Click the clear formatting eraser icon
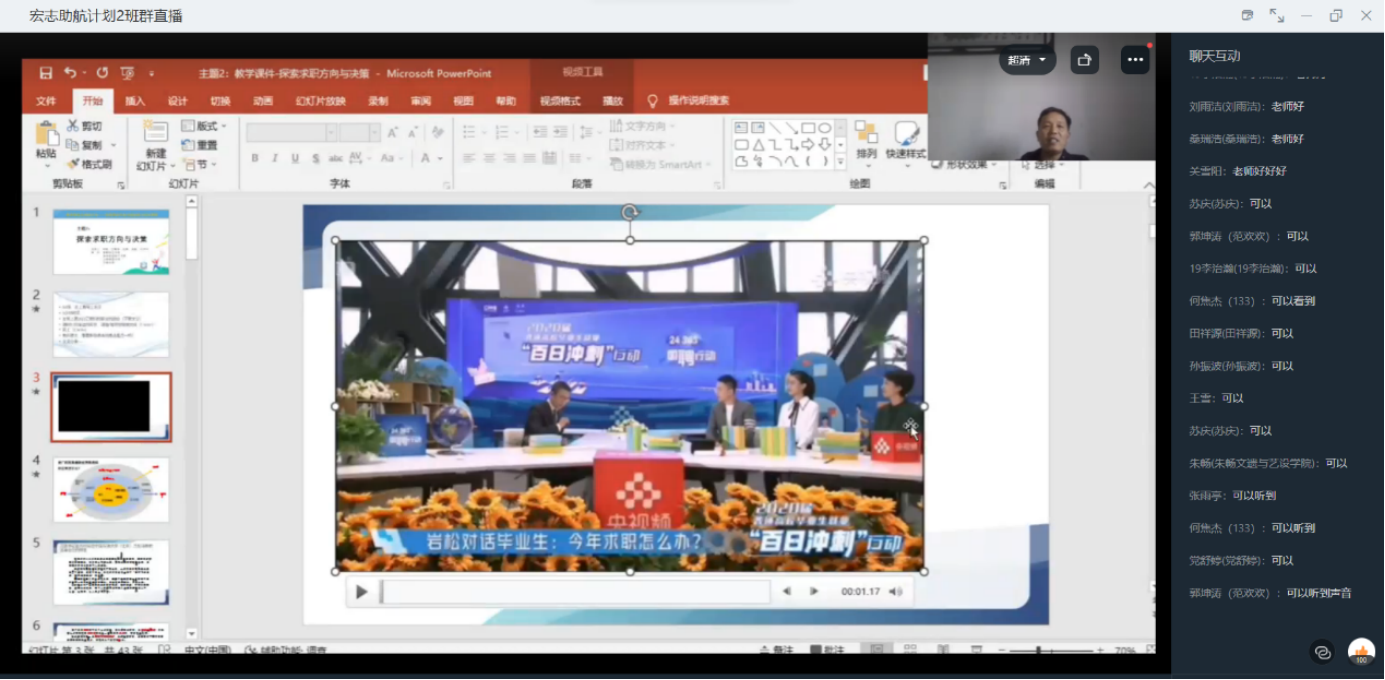The image size is (1385, 680). (x=437, y=132)
